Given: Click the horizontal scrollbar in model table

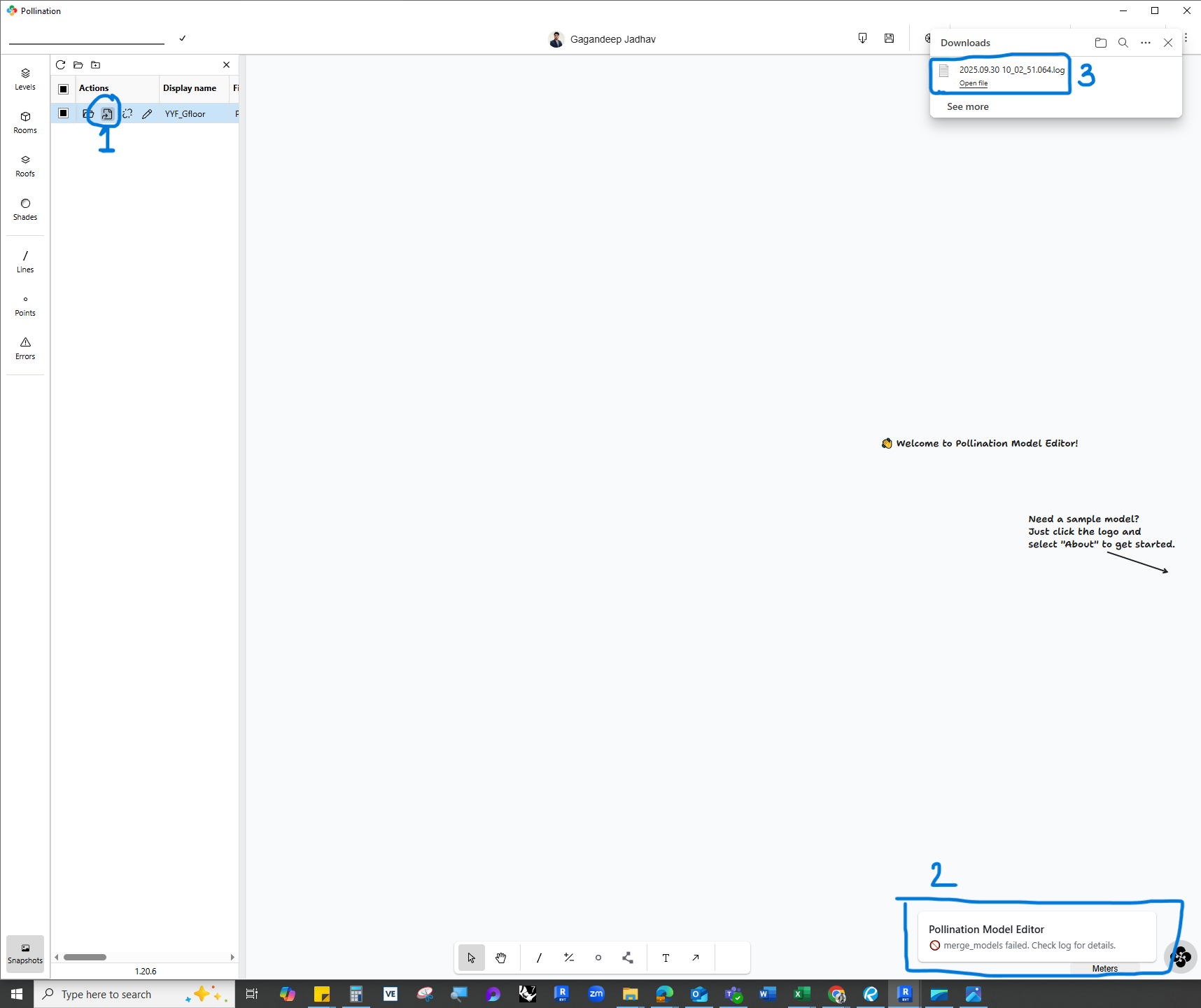Looking at the screenshot, I should tap(85, 957).
